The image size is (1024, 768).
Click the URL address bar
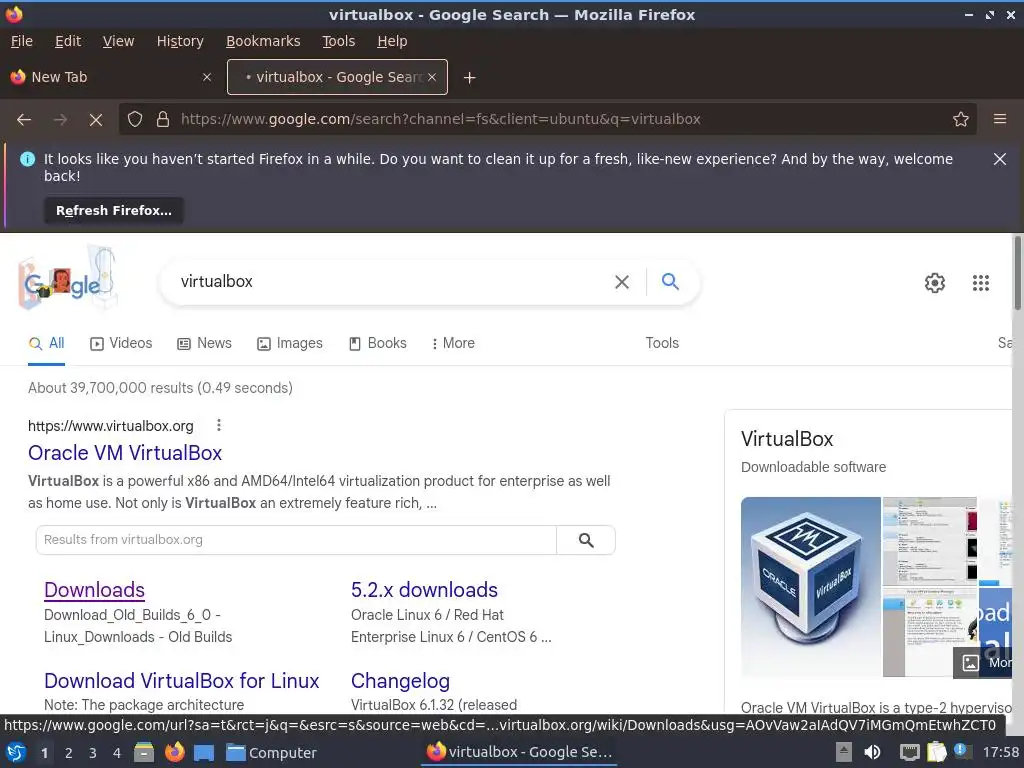point(547,120)
